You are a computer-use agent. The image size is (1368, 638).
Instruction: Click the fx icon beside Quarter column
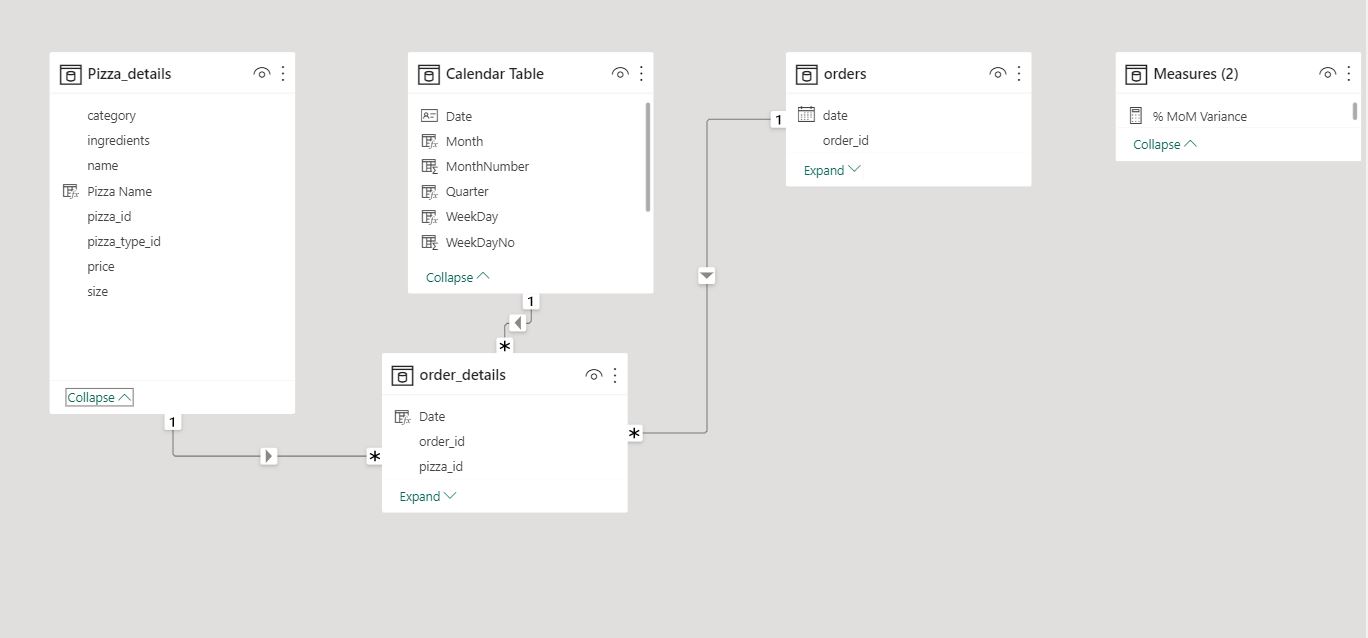point(429,191)
